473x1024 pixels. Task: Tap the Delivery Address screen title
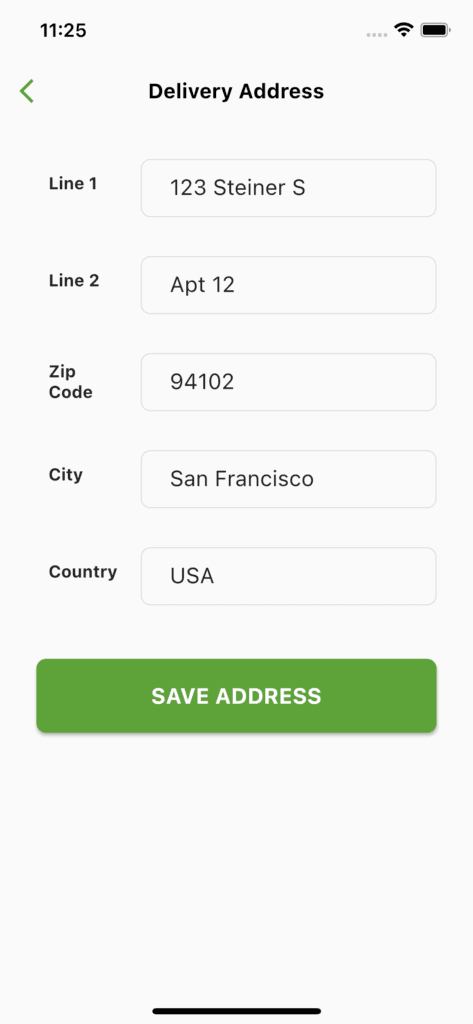coord(236,91)
